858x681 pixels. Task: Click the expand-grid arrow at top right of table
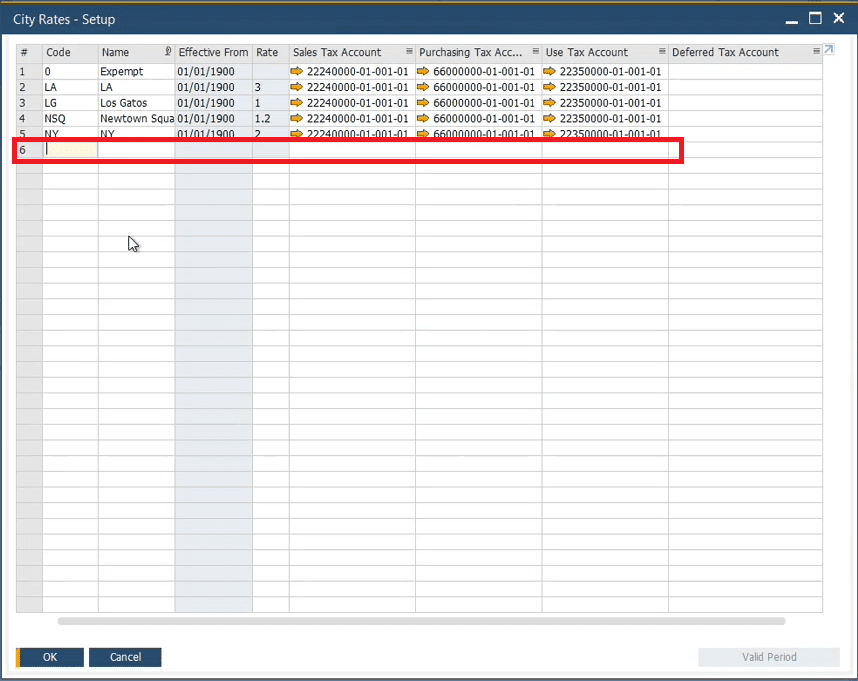(x=827, y=48)
